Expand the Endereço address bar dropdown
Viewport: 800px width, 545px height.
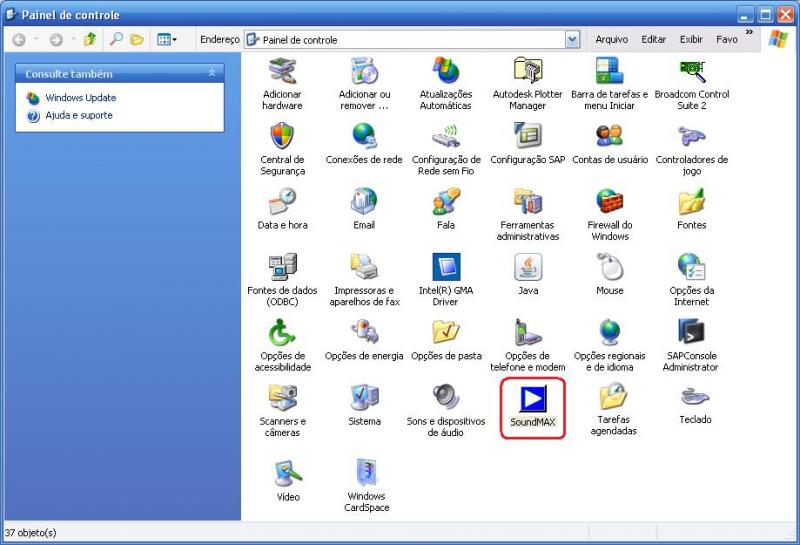(x=572, y=39)
